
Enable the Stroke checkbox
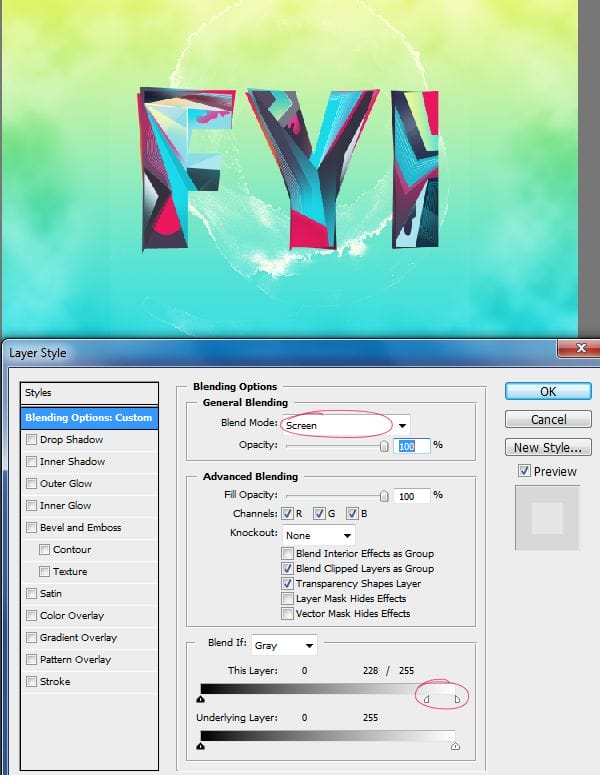[x=32, y=681]
